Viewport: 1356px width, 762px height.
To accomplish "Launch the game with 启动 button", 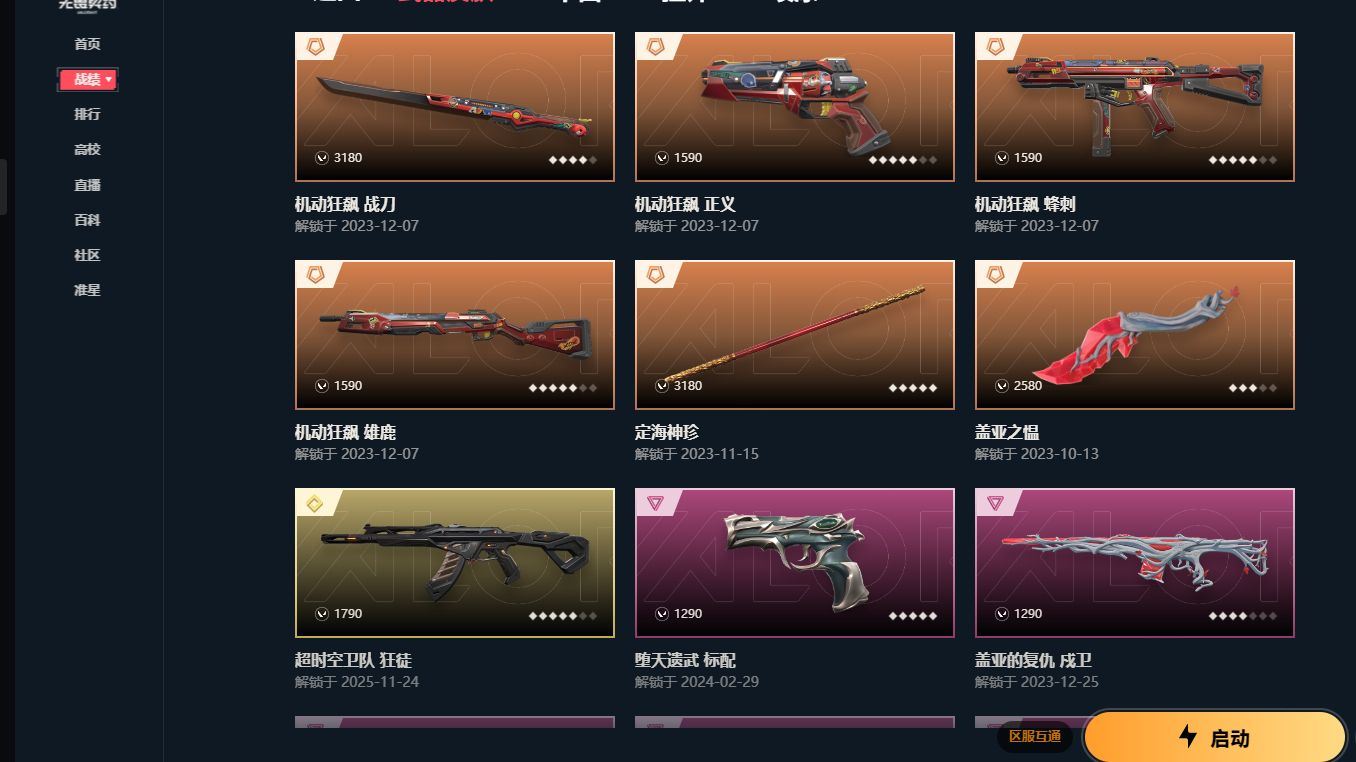I will coord(1215,738).
